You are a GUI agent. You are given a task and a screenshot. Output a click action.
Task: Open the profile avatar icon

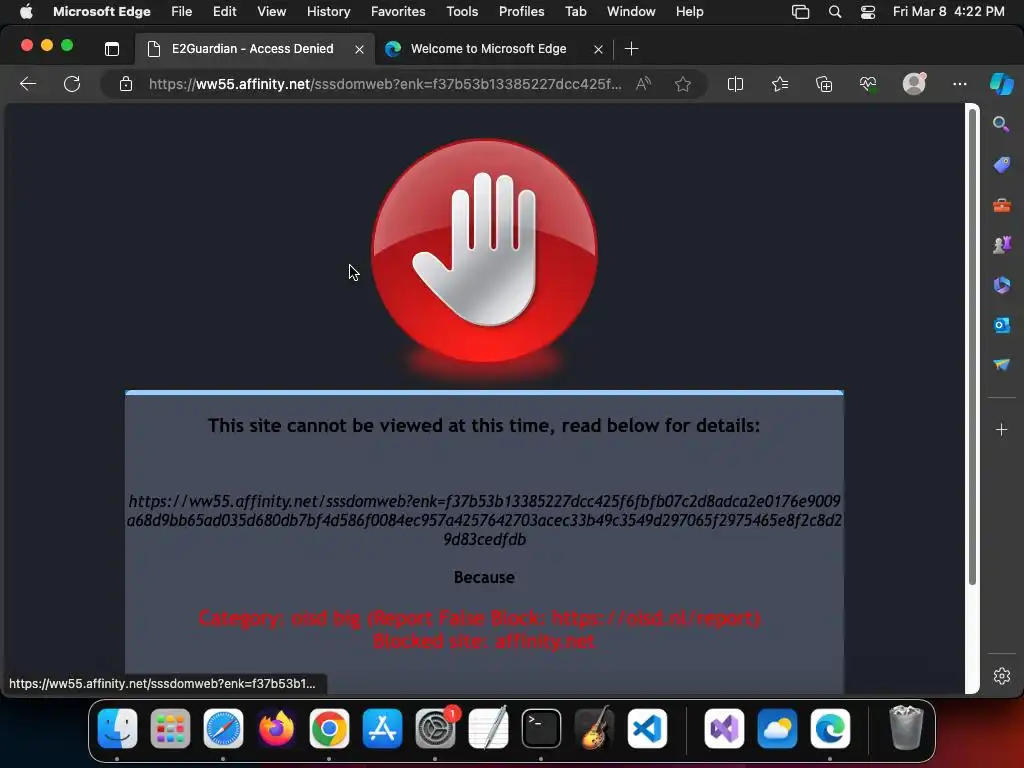tap(914, 83)
